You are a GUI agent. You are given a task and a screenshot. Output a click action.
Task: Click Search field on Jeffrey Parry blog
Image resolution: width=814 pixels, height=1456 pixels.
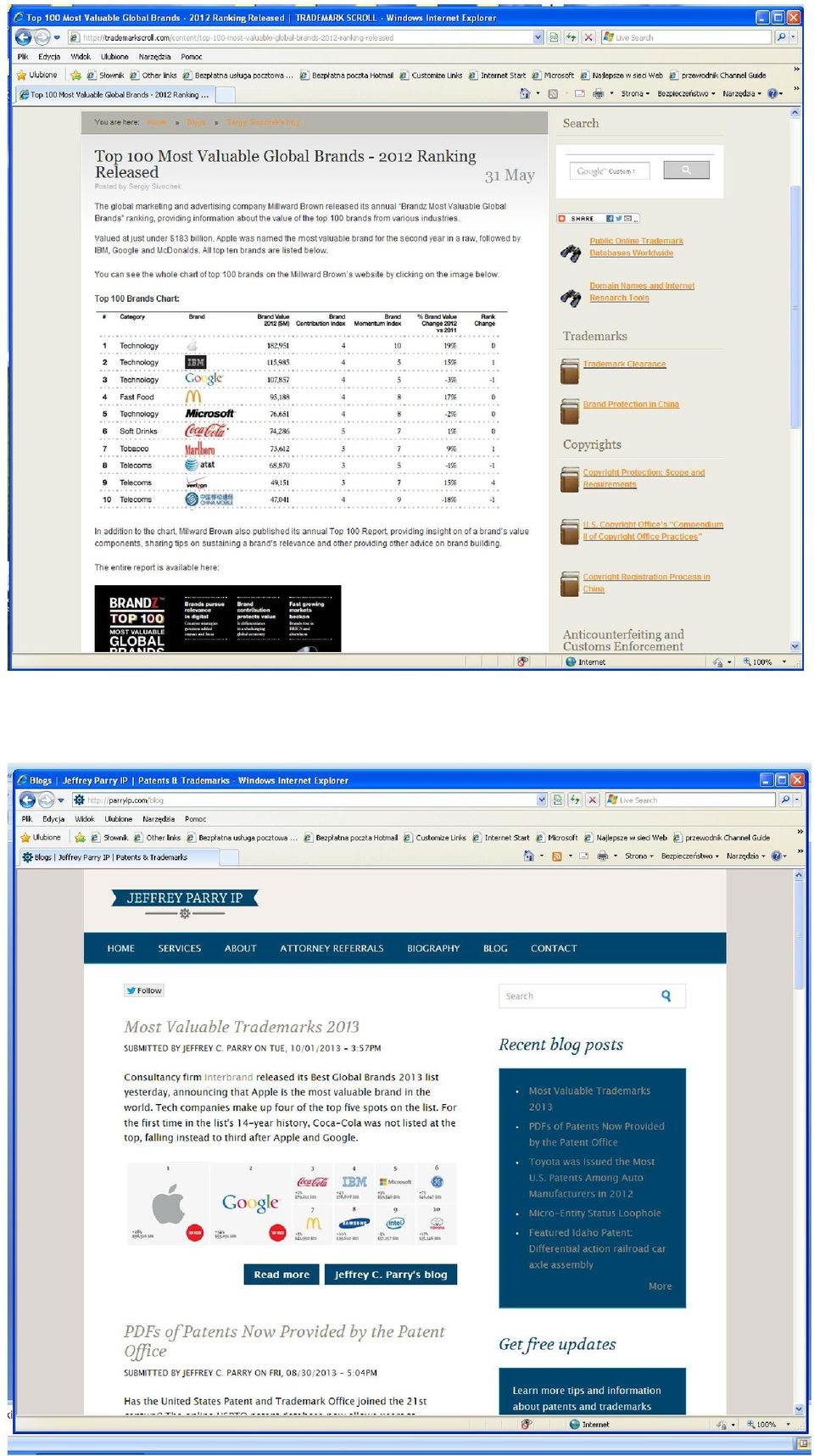click(x=592, y=996)
